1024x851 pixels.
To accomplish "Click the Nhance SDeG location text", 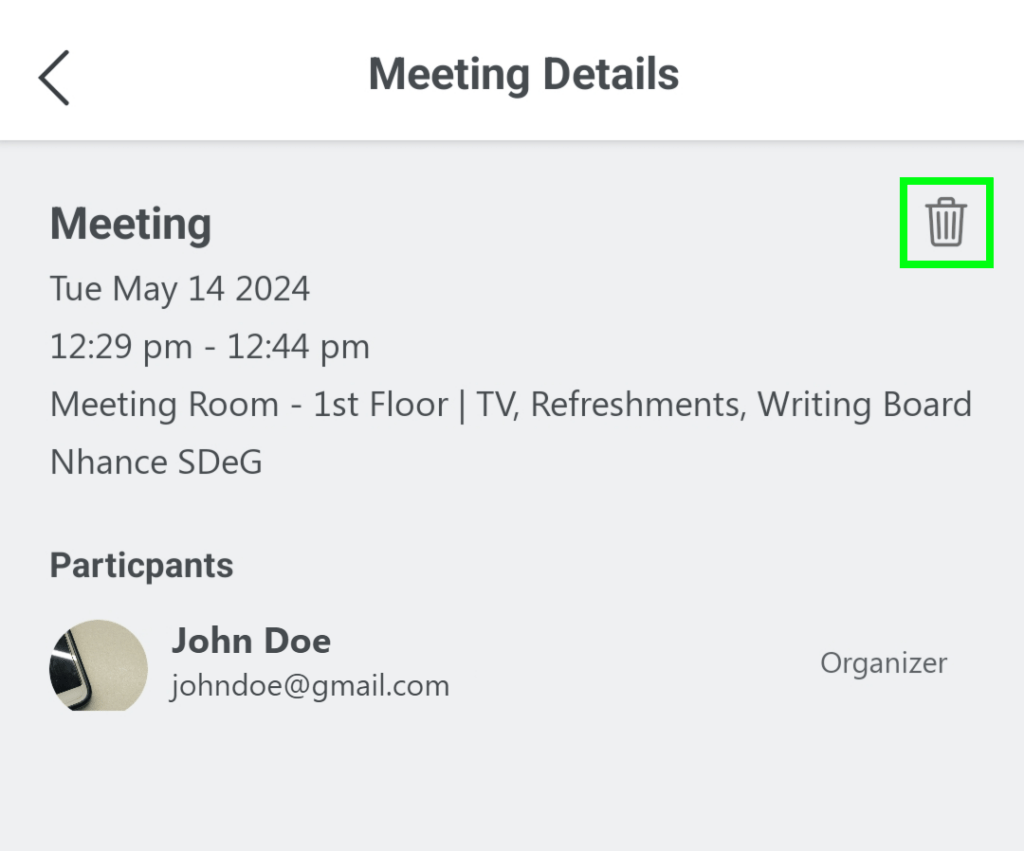I will tap(156, 463).
